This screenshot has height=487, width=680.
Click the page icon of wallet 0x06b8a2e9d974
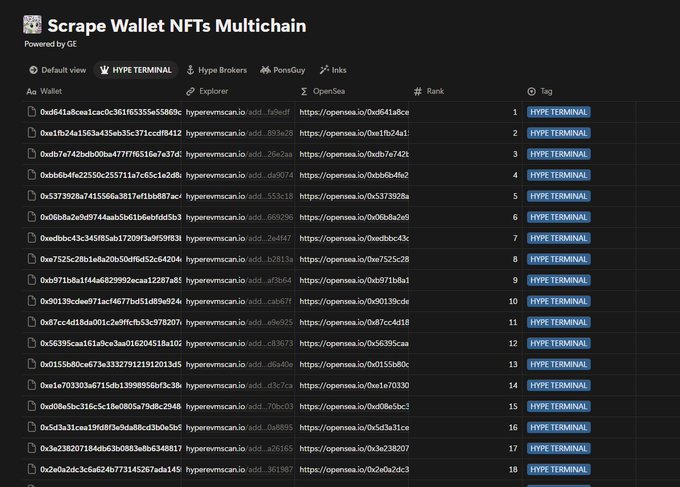32,217
